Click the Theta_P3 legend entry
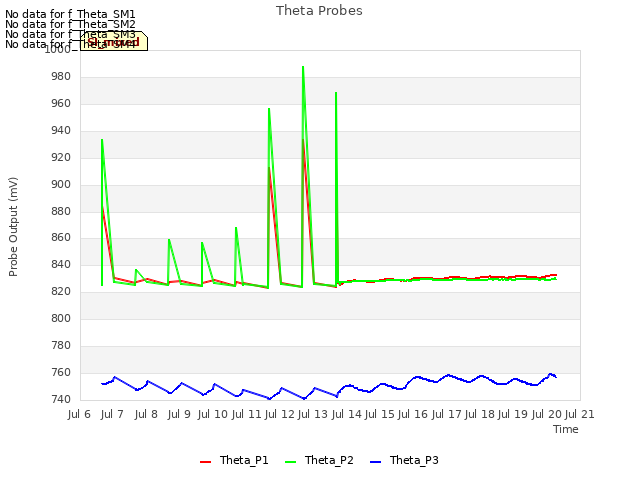 coord(404,460)
